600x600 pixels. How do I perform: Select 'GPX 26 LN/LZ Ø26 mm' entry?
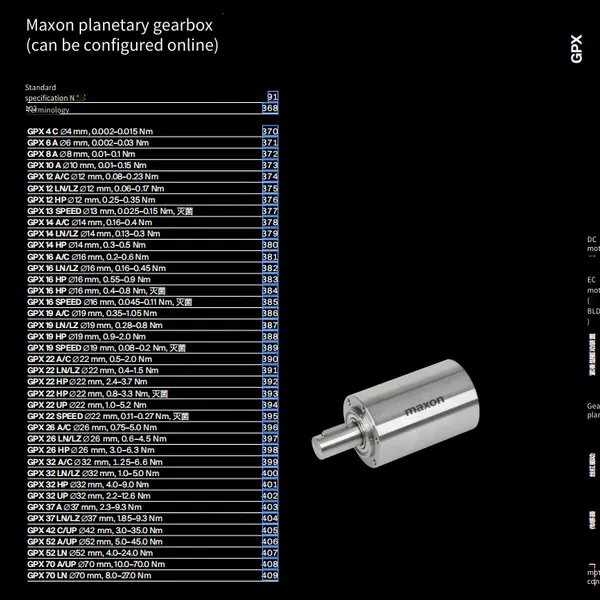click(x=97, y=439)
